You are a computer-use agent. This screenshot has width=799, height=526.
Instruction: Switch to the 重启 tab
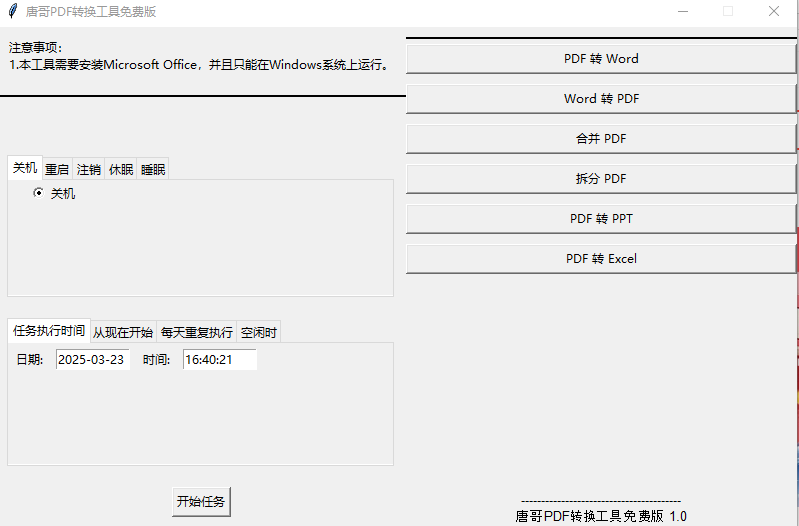click(x=57, y=169)
